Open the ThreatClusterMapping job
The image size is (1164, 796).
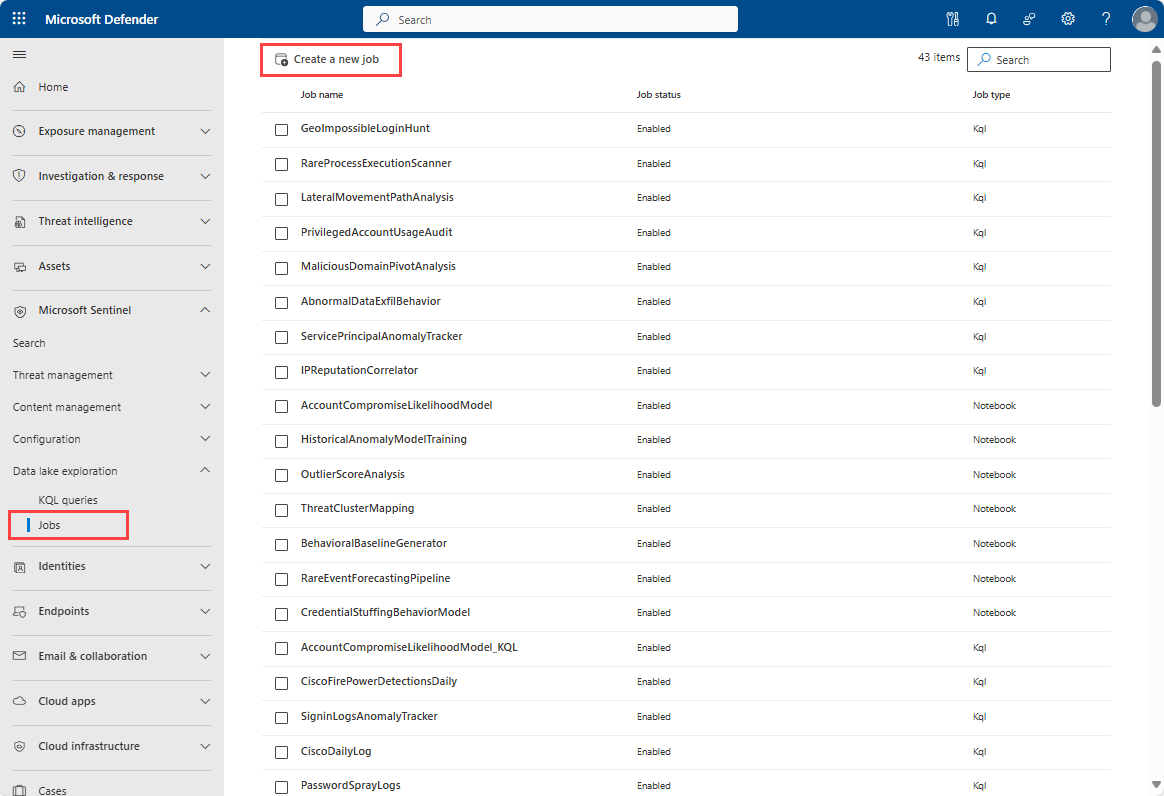pyautogui.click(x=357, y=509)
